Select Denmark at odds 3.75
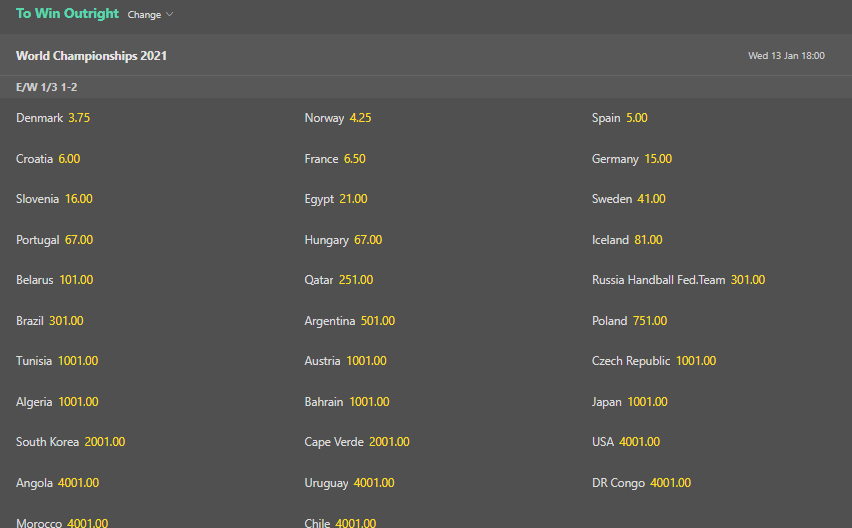The image size is (852, 528). tap(54, 118)
